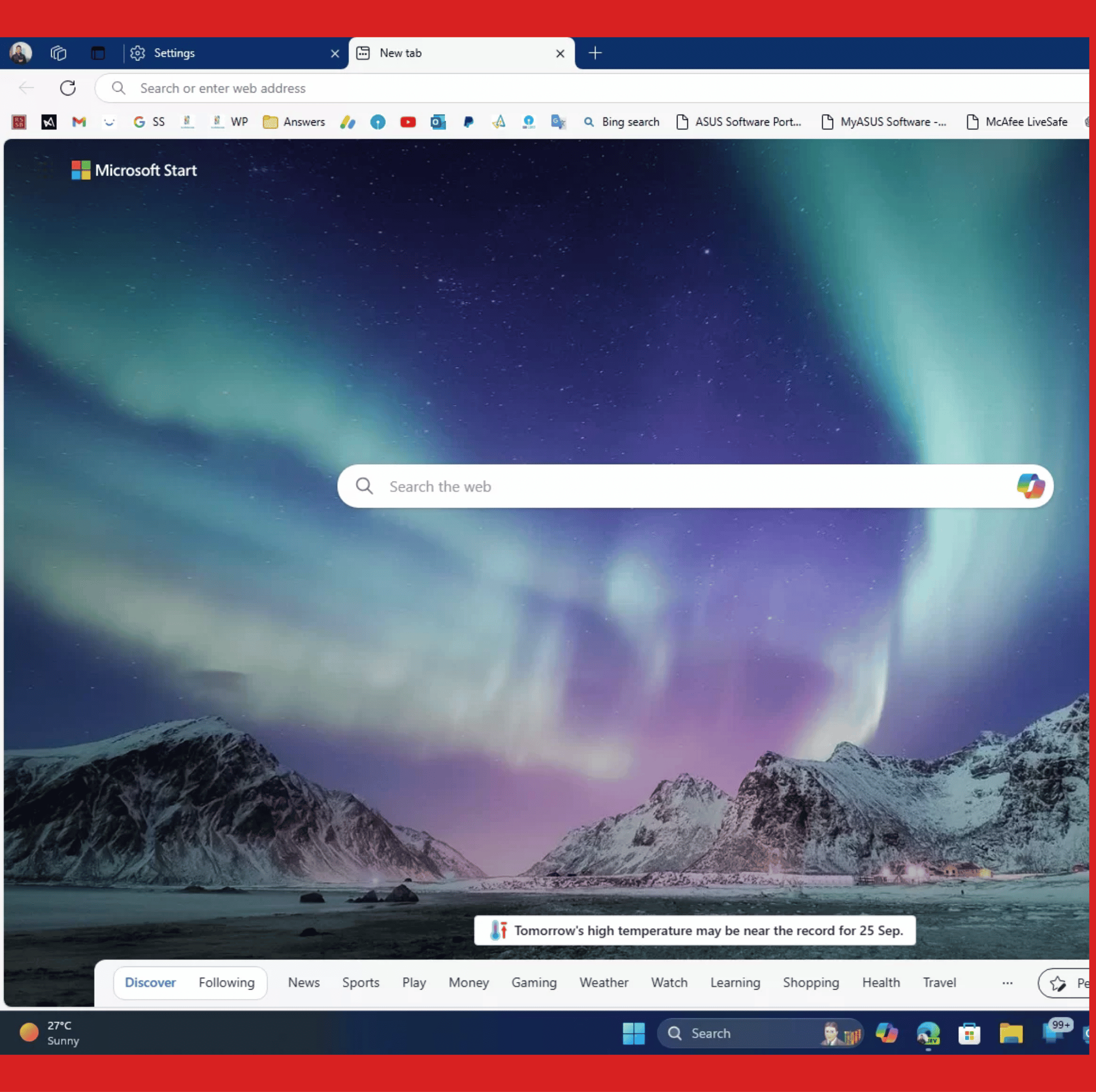
Task: Open the Money category
Action: pos(469,982)
